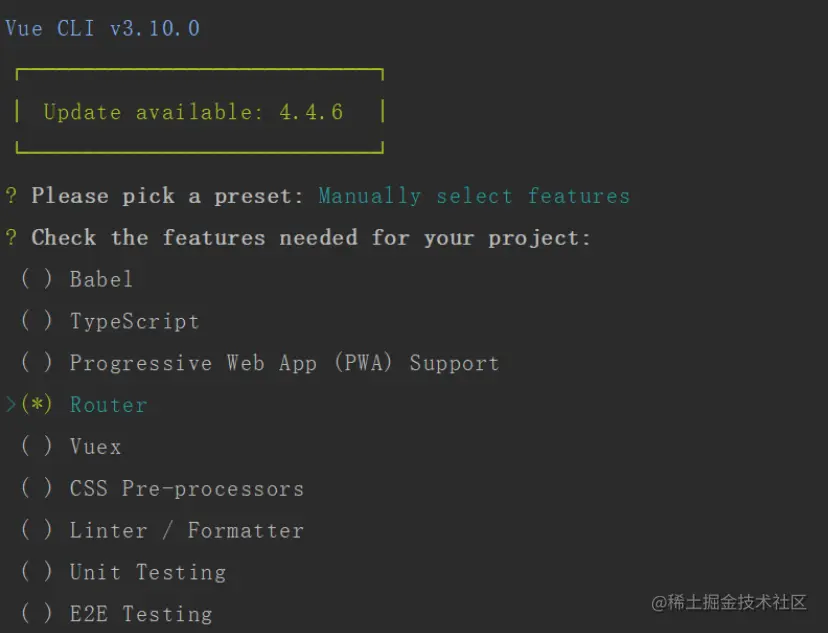This screenshot has width=828, height=633.
Task: Click the 'Linter / Formatter' option label
Action: [186, 531]
